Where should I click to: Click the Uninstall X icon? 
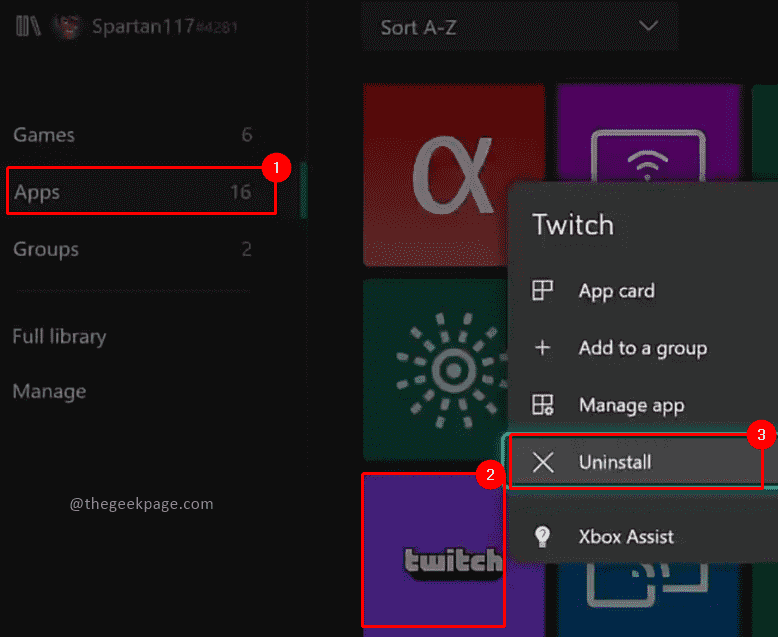point(543,462)
